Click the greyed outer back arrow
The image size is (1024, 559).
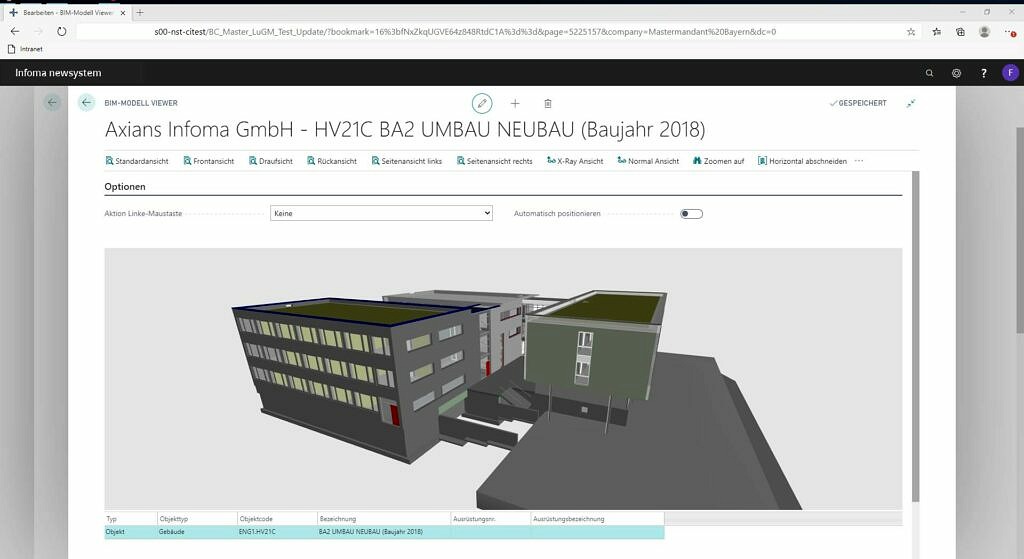click(52, 102)
